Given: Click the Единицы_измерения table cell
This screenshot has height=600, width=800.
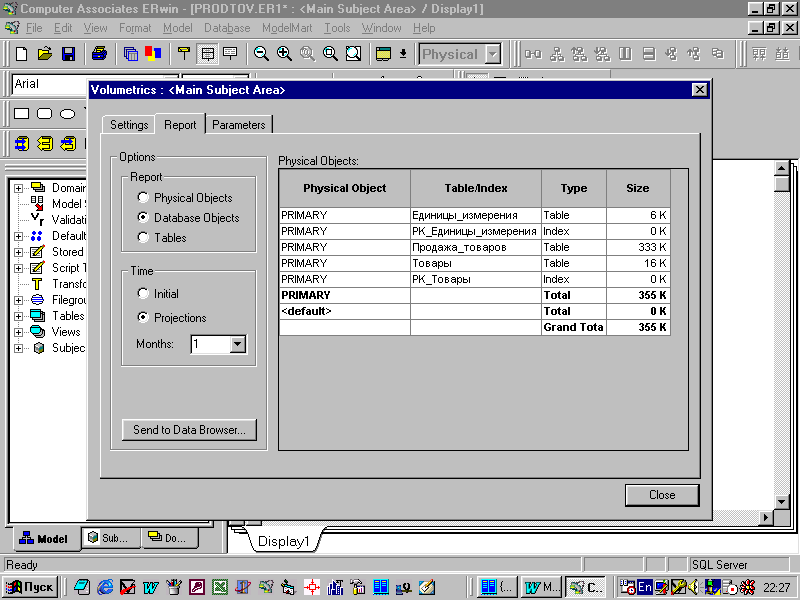Looking at the screenshot, I should point(476,215).
